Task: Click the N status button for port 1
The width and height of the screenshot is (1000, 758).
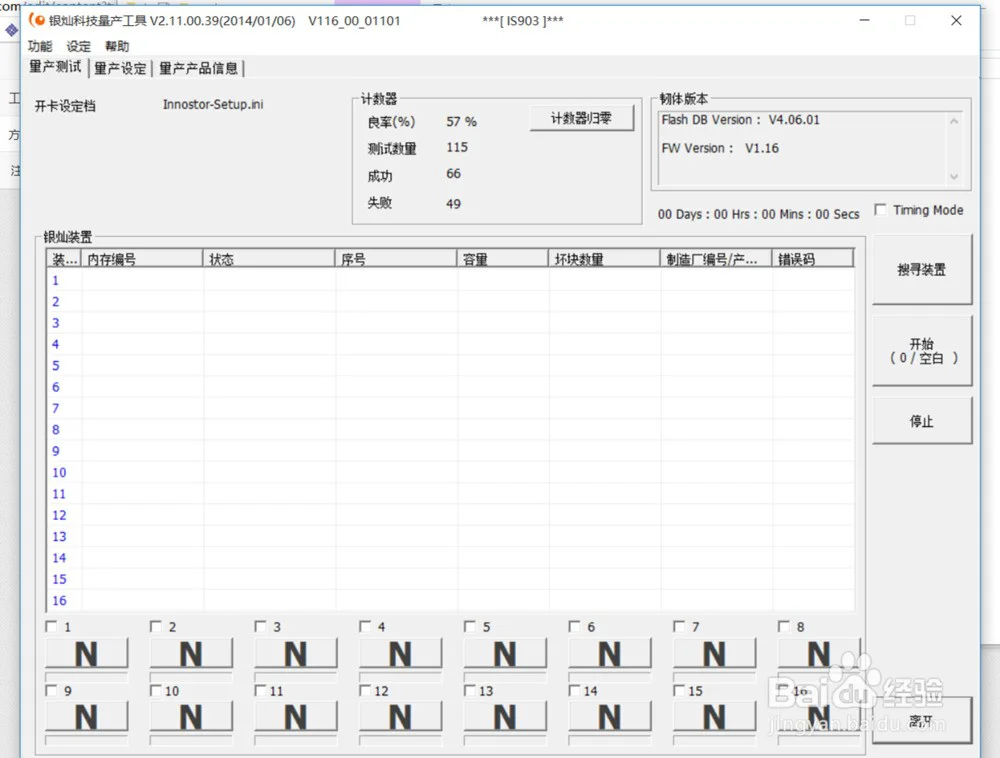Action: [87, 653]
